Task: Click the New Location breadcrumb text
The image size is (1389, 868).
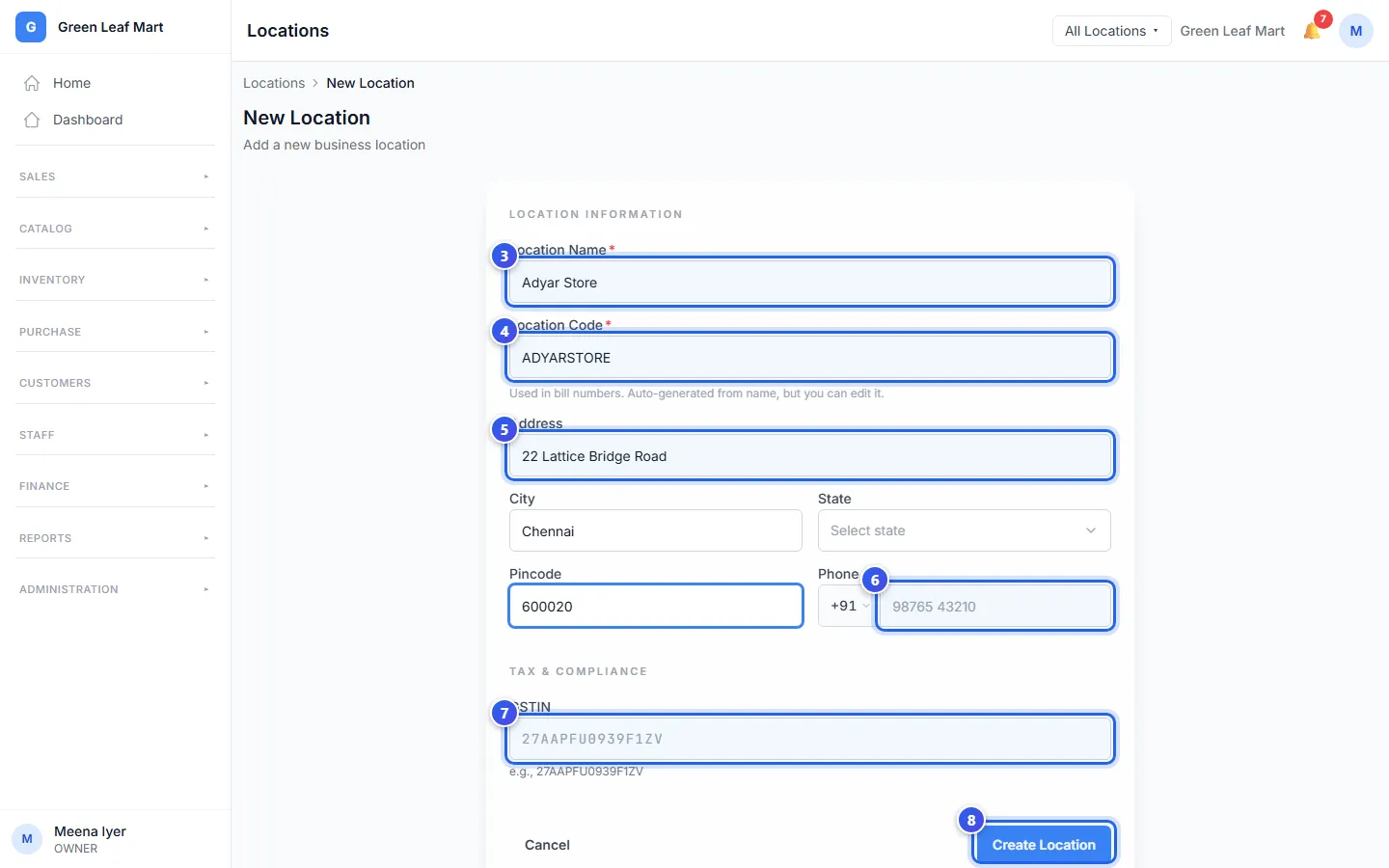Action: click(x=370, y=83)
